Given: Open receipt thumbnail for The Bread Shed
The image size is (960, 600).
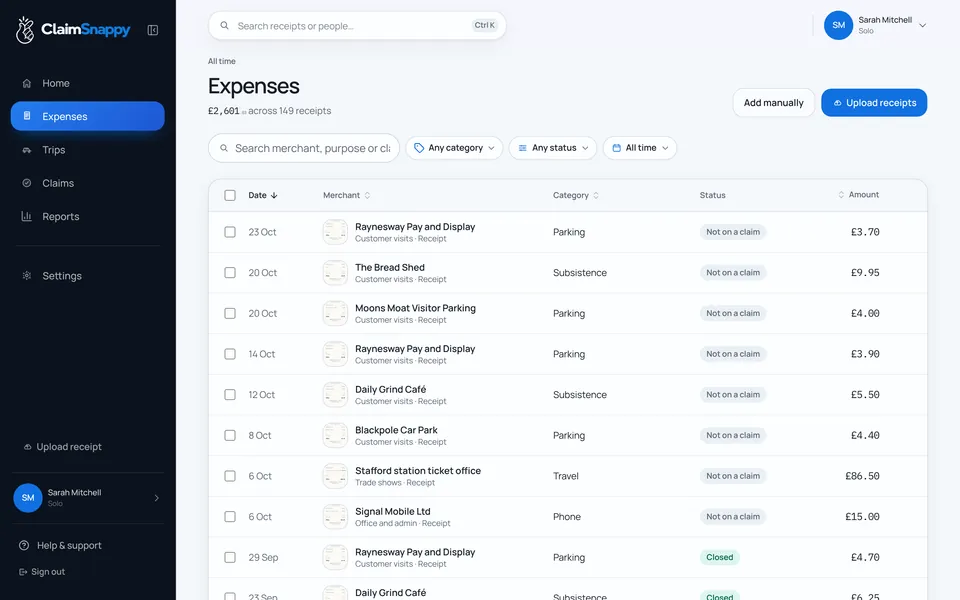Looking at the screenshot, I should click(x=336, y=273).
